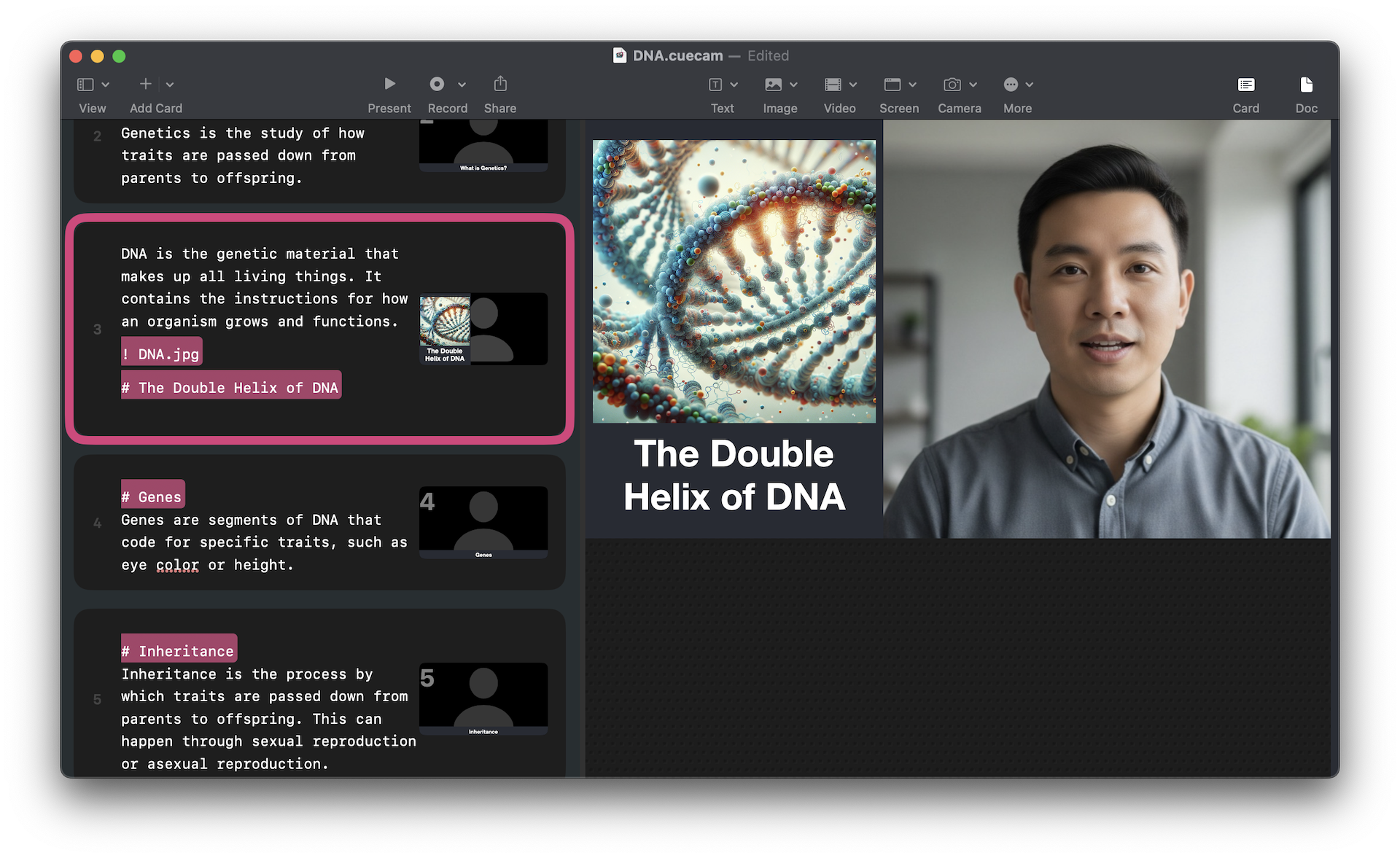Click text 'Genes are segments of DNA that'
The height and width of the screenshot is (858, 1400).
[x=252, y=520]
